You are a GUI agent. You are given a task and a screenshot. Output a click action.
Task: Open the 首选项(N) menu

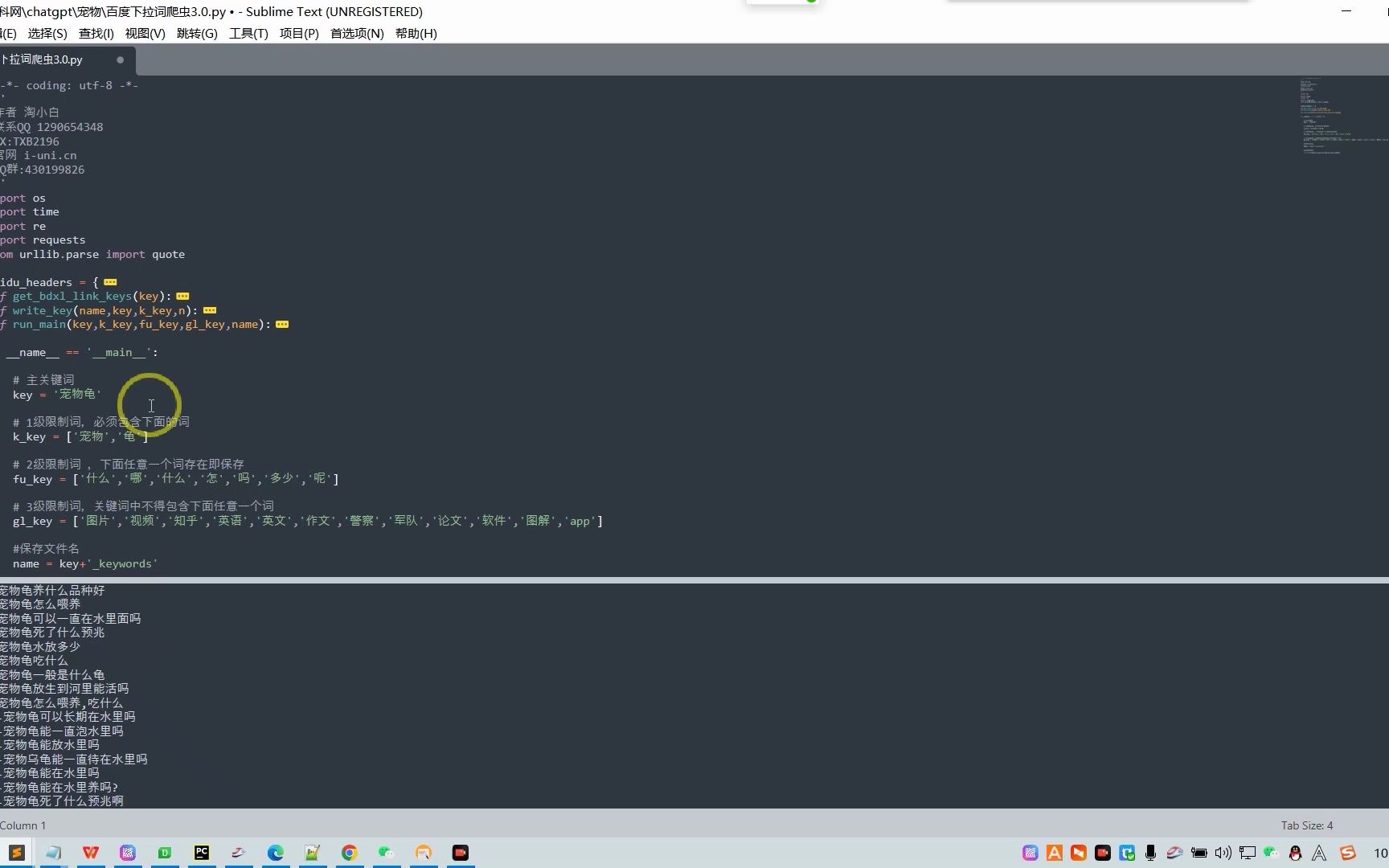click(357, 33)
